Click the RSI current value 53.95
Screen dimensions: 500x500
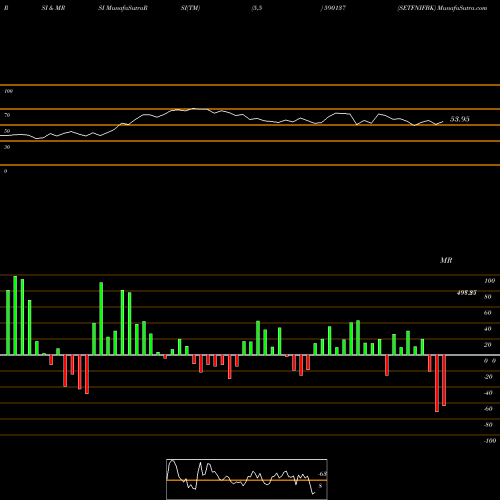(460, 119)
